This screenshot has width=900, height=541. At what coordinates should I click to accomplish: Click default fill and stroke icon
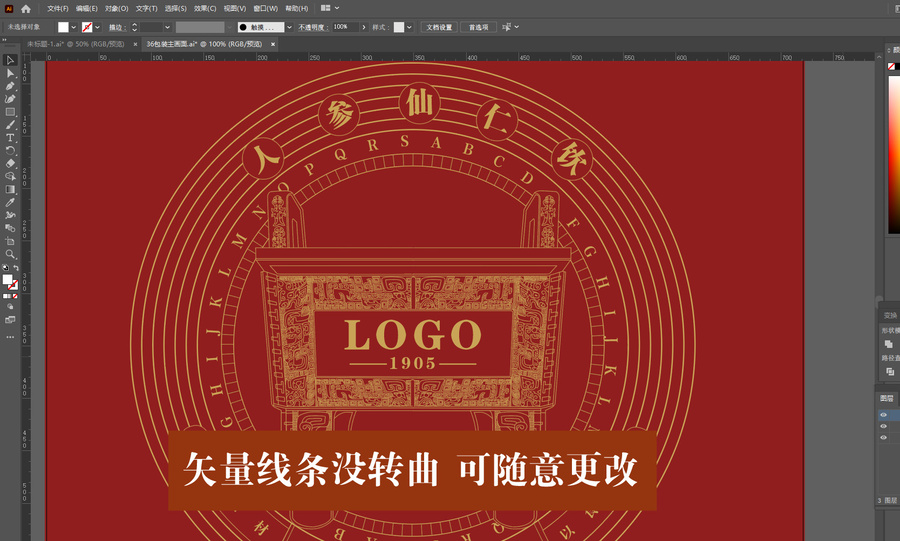pyautogui.click(x=5, y=268)
